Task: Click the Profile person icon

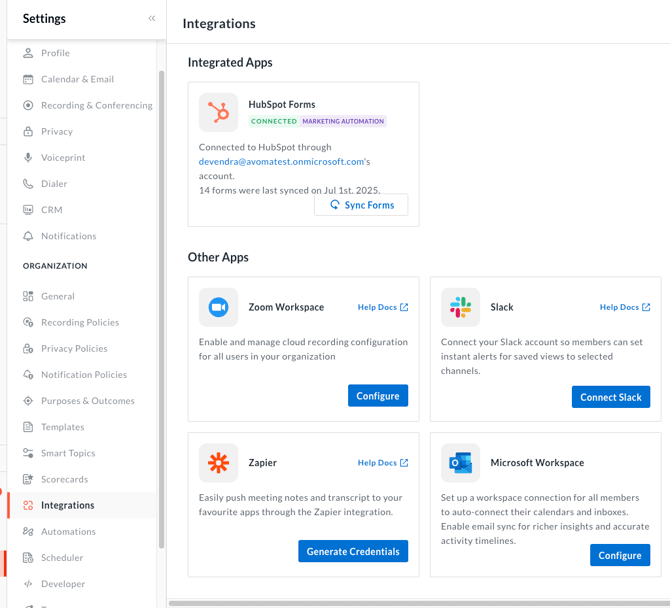Action: 28,53
